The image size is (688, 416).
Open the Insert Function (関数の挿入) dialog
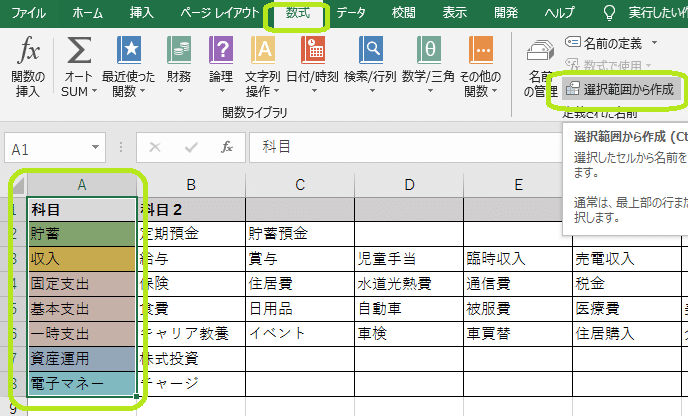click(x=28, y=67)
